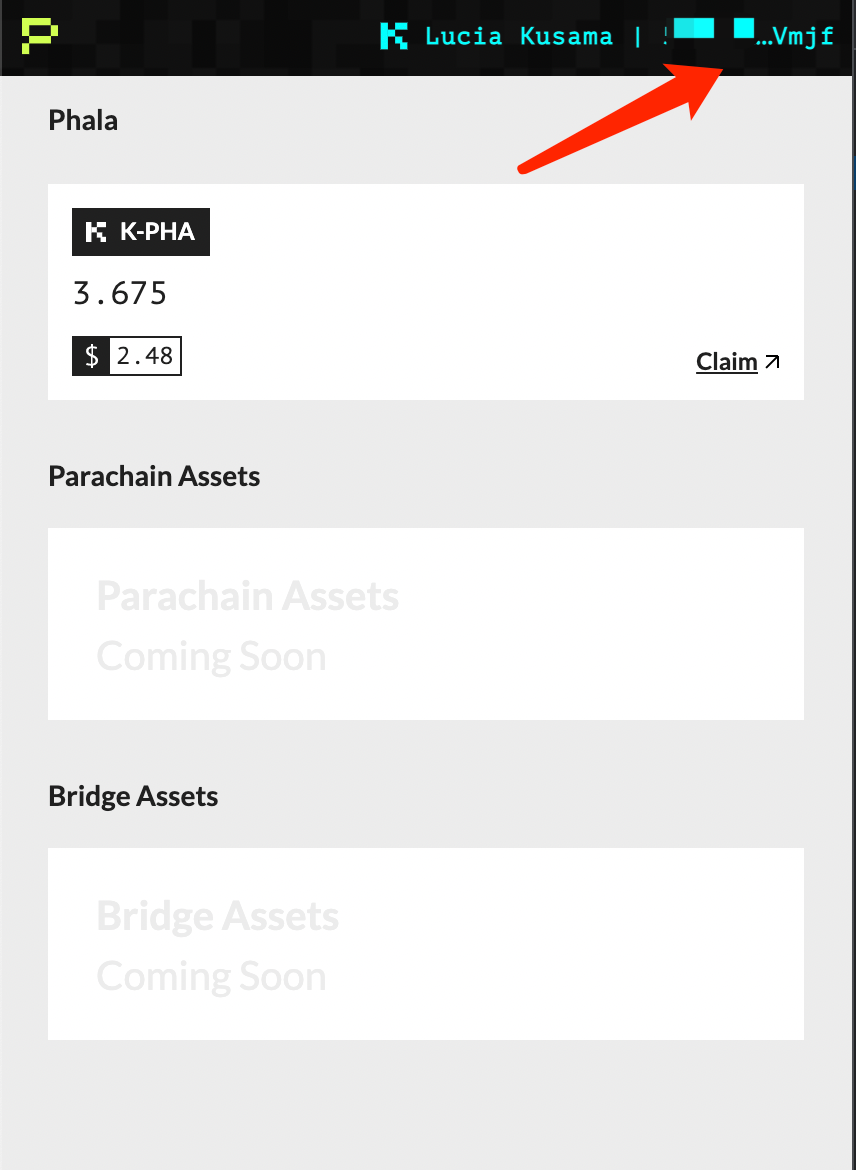Click the Phala logo in header

click(39, 36)
